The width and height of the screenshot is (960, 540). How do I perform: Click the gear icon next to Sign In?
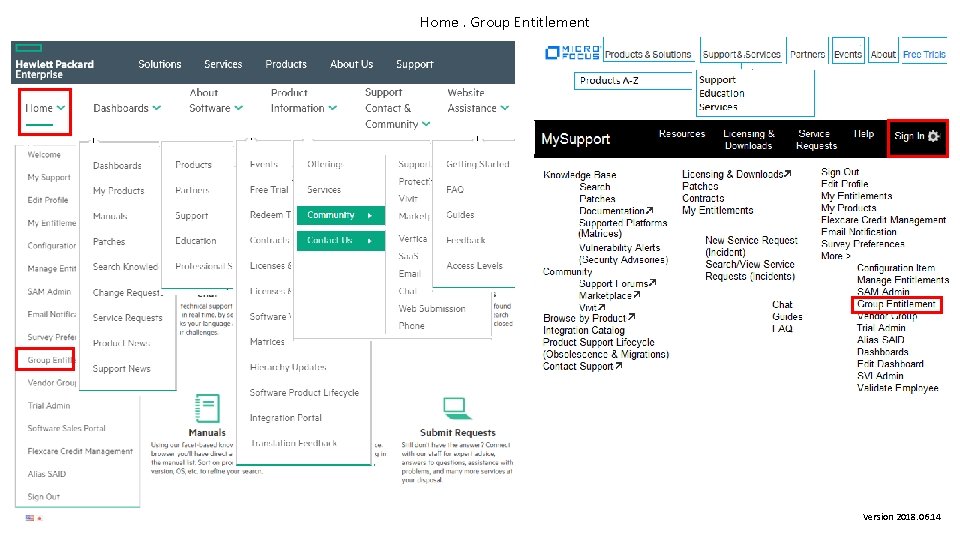click(x=934, y=136)
